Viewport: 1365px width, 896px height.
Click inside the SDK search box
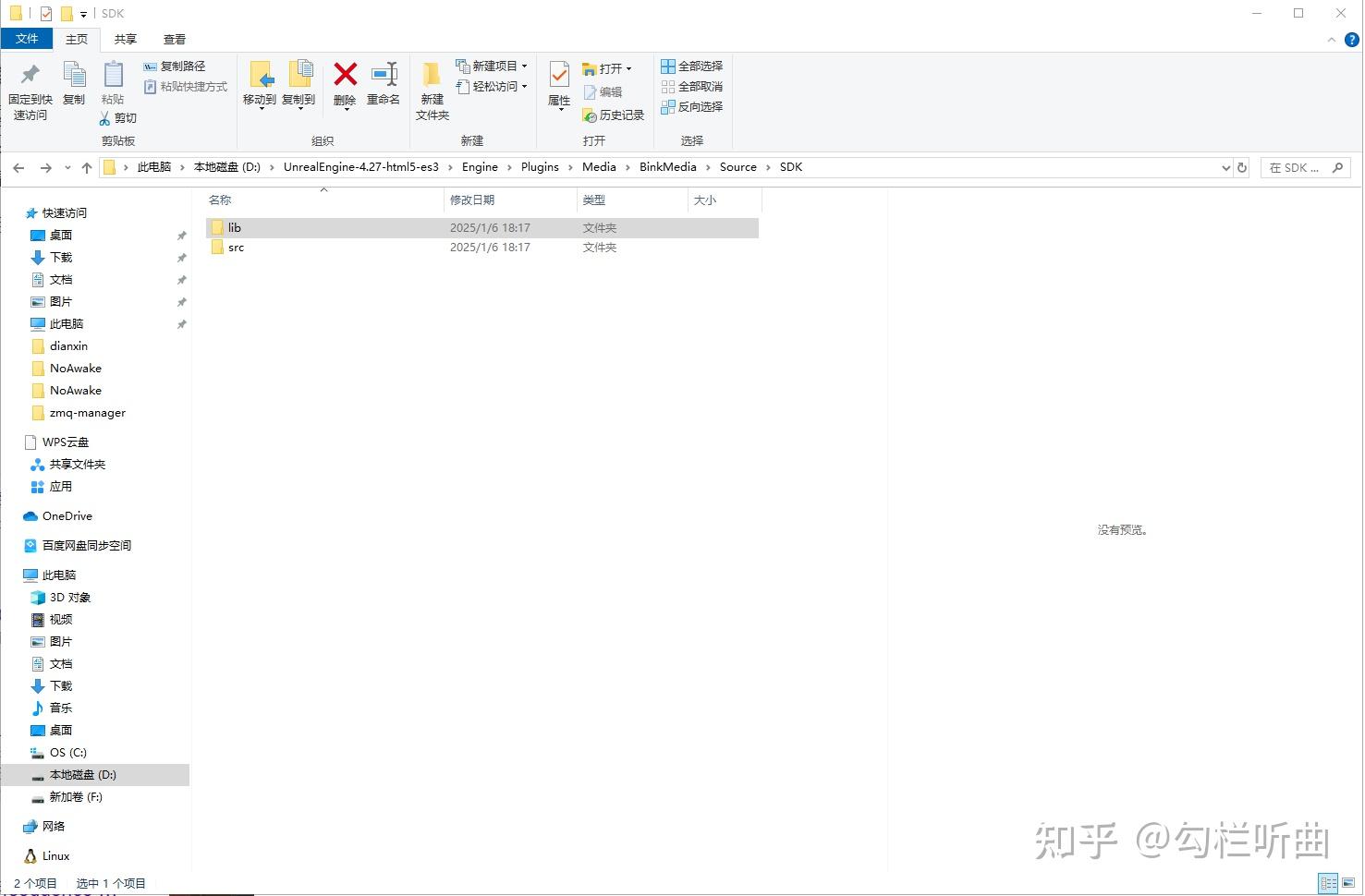coord(1298,167)
